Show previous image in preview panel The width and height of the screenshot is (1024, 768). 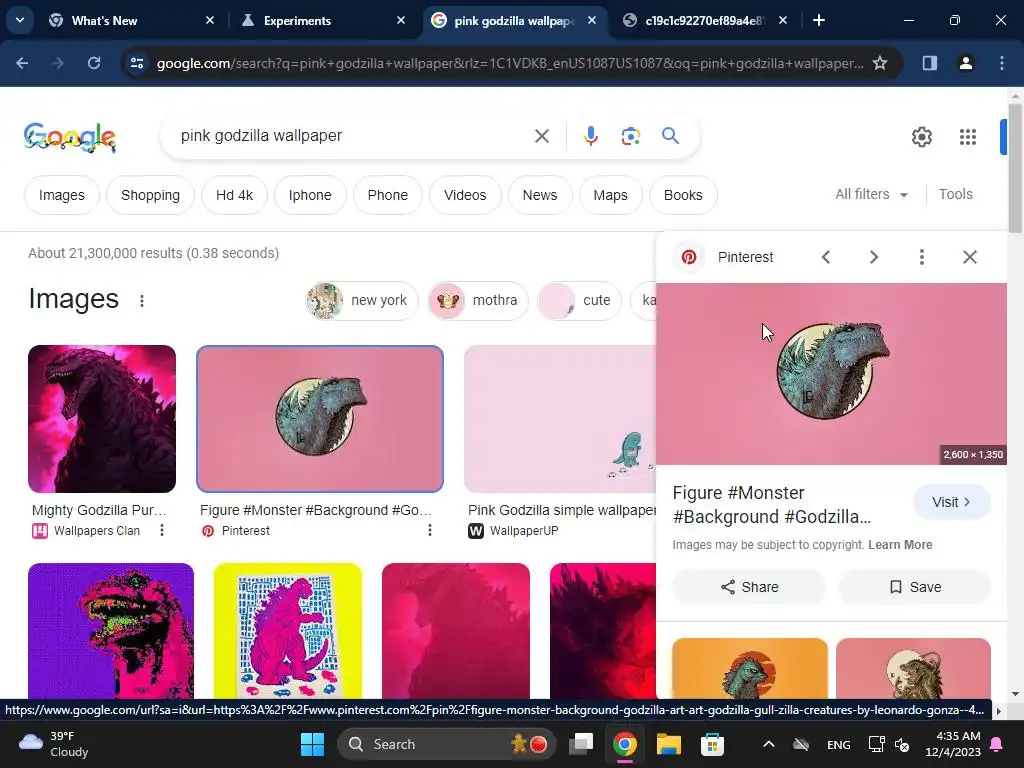(825, 257)
